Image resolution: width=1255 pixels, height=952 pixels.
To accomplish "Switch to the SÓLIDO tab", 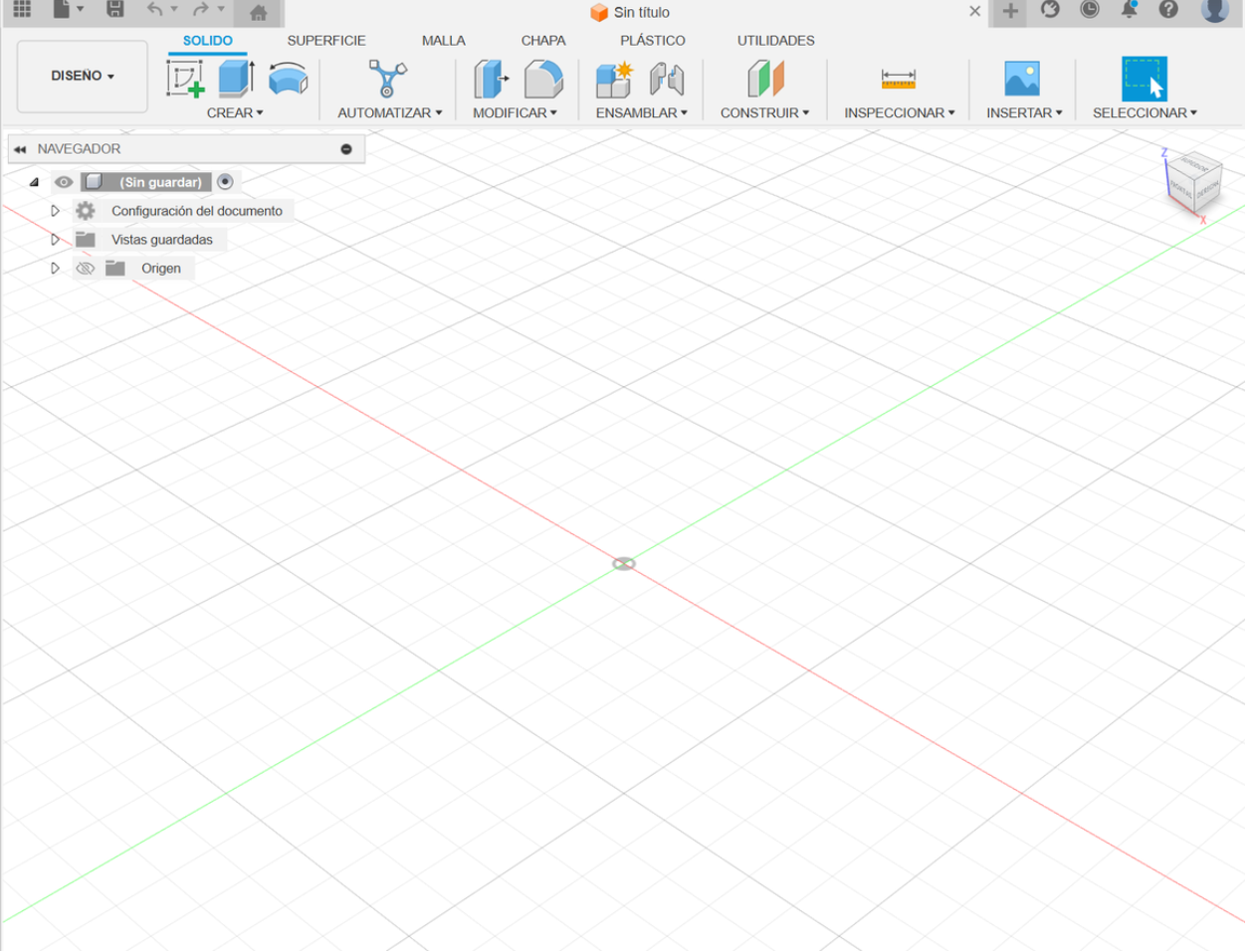I will pos(207,41).
